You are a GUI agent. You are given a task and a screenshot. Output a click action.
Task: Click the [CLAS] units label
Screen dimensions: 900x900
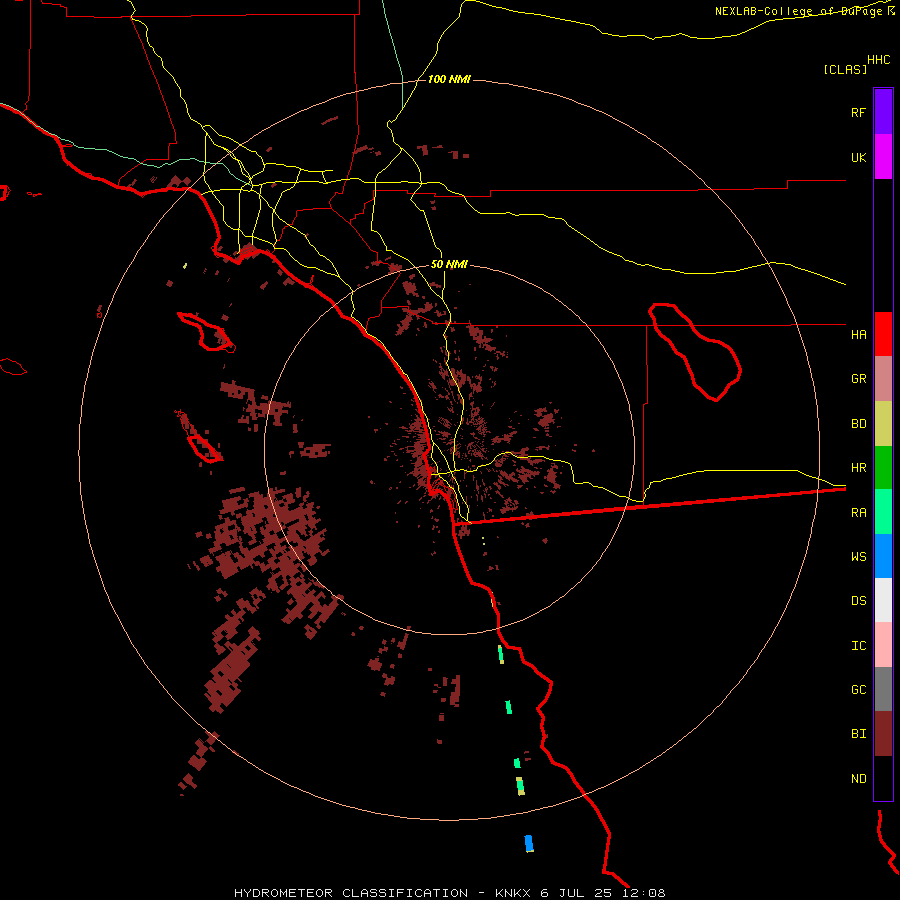click(x=845, y=69)
